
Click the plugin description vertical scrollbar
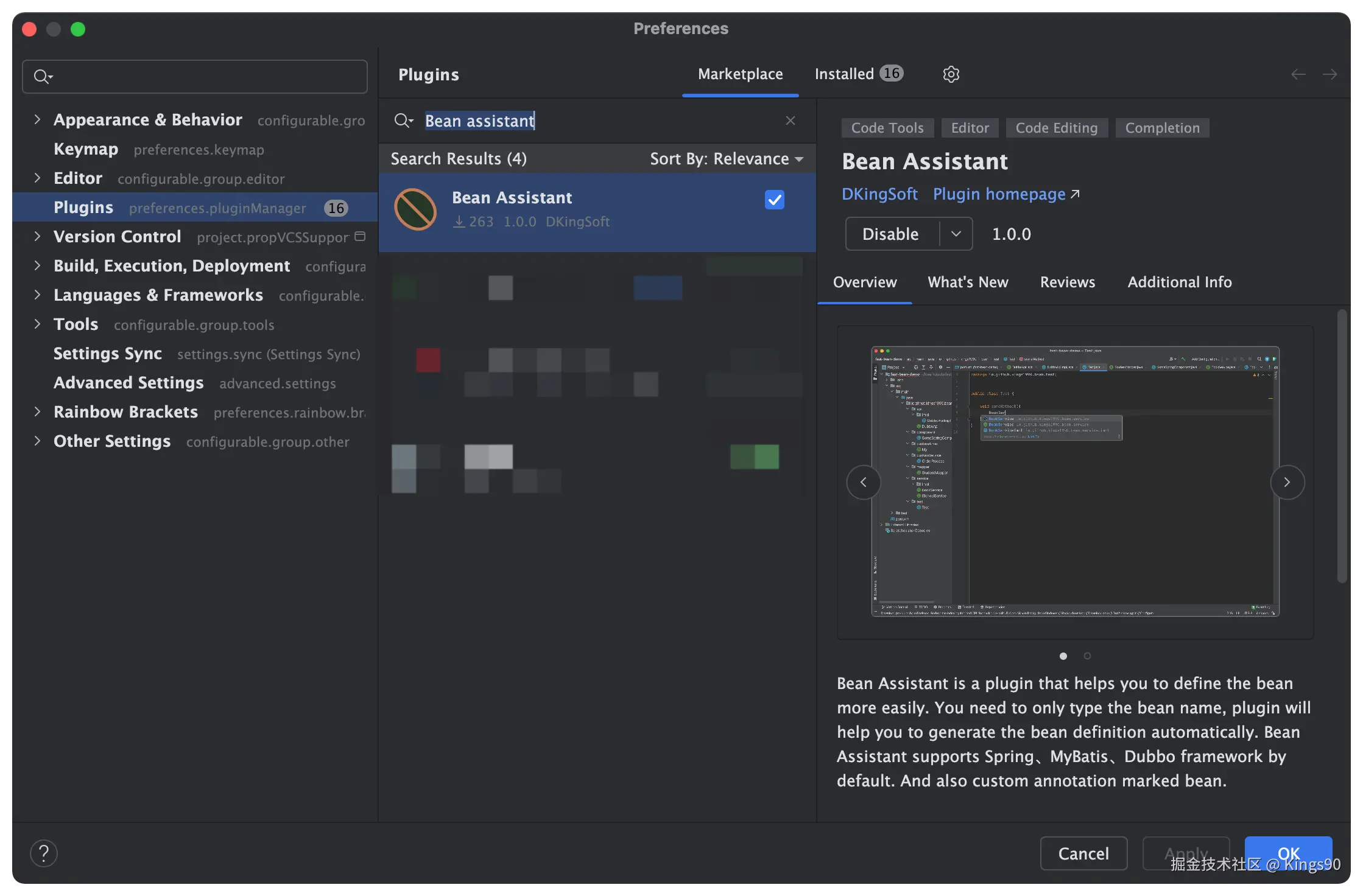pos(1342,446)
